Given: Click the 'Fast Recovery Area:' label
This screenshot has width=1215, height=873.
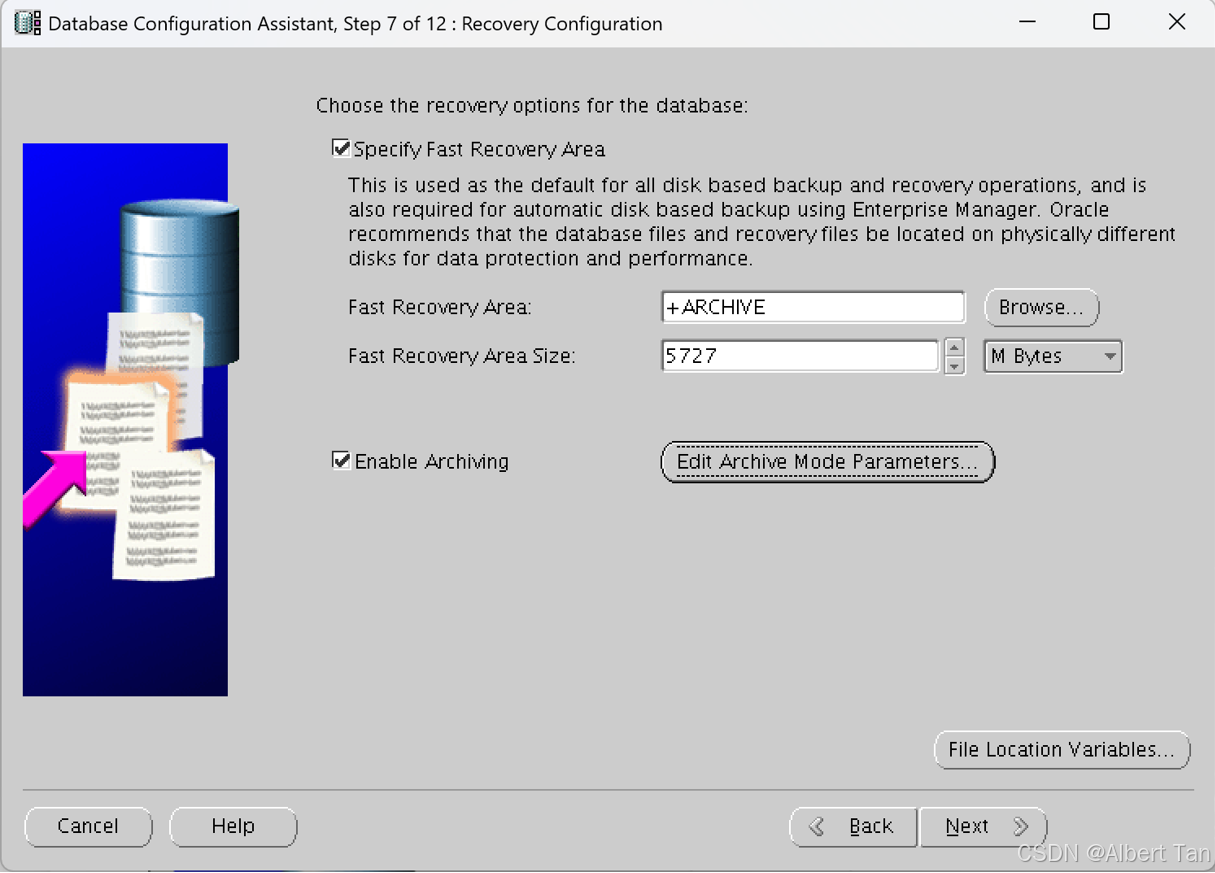Looking at the screenshot, I should (440, 307).
